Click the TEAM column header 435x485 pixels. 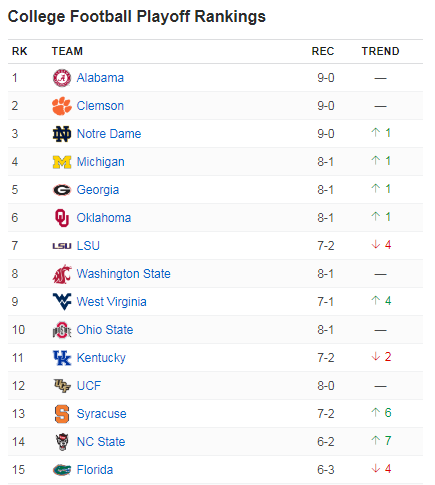67,51
